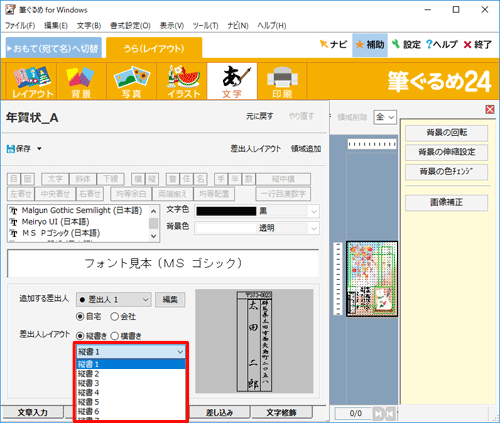The image size is (500, 423).
Task: Open the 追加する差出人 sender dropdown
Action: click(x=113, y=300)
